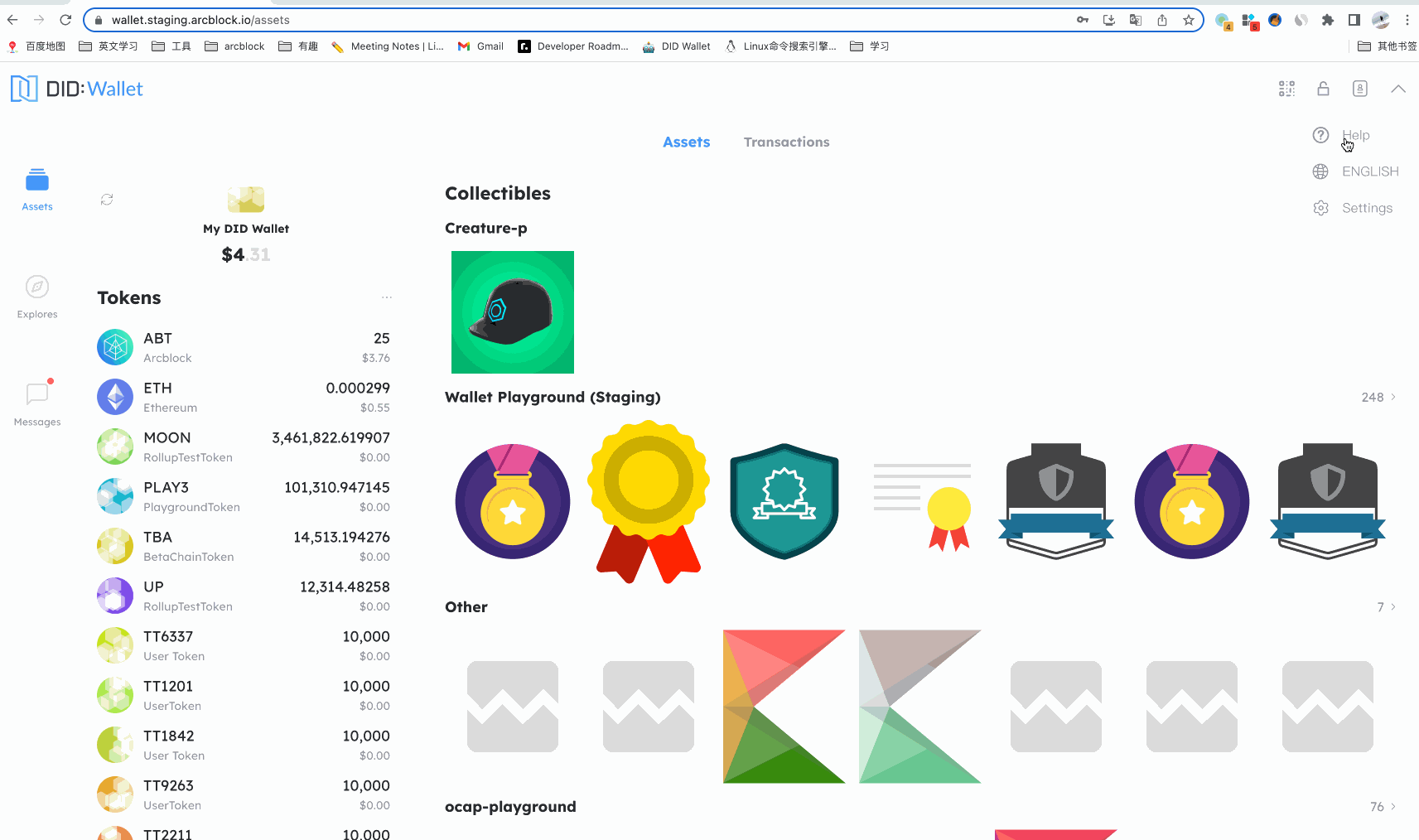Change language via ENGLISH option
Viewport: 1419px width, 840px height.
[1369, 171]
